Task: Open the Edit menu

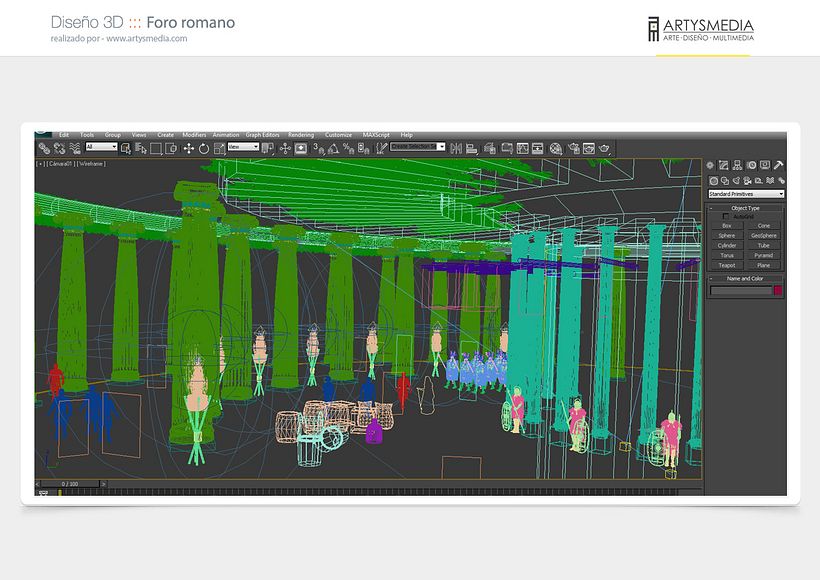Action: tap(64, 135)
